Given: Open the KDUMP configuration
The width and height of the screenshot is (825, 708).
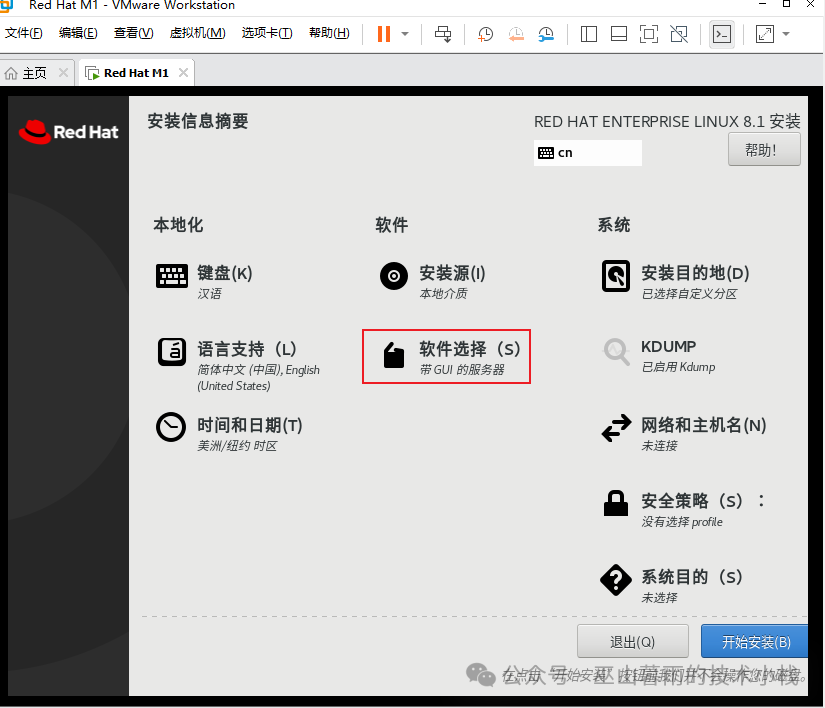Looking at the screenshot, I should pos(668,347).
